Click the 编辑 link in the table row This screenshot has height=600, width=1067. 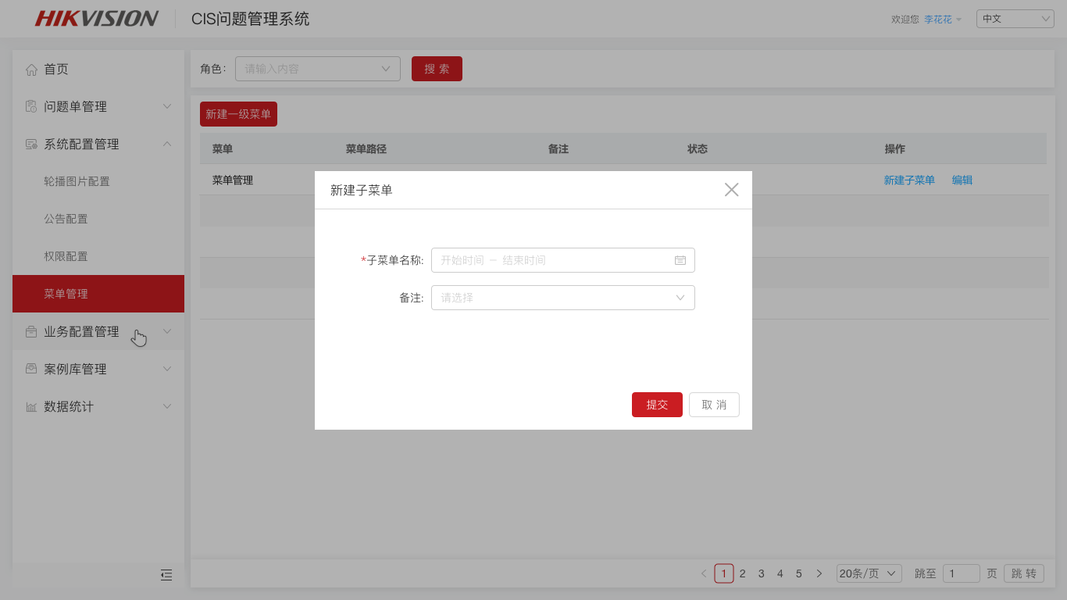pos(962,180)
